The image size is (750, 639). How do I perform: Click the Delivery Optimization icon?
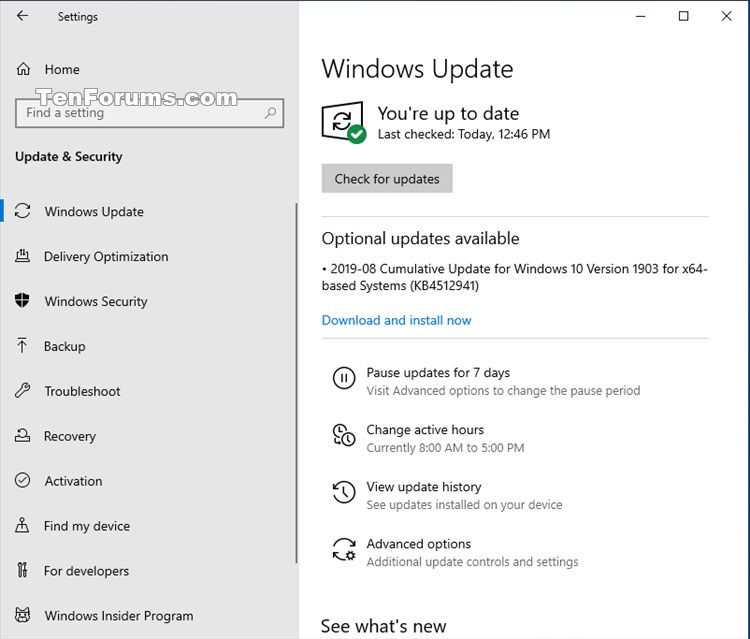pos(22,256)
